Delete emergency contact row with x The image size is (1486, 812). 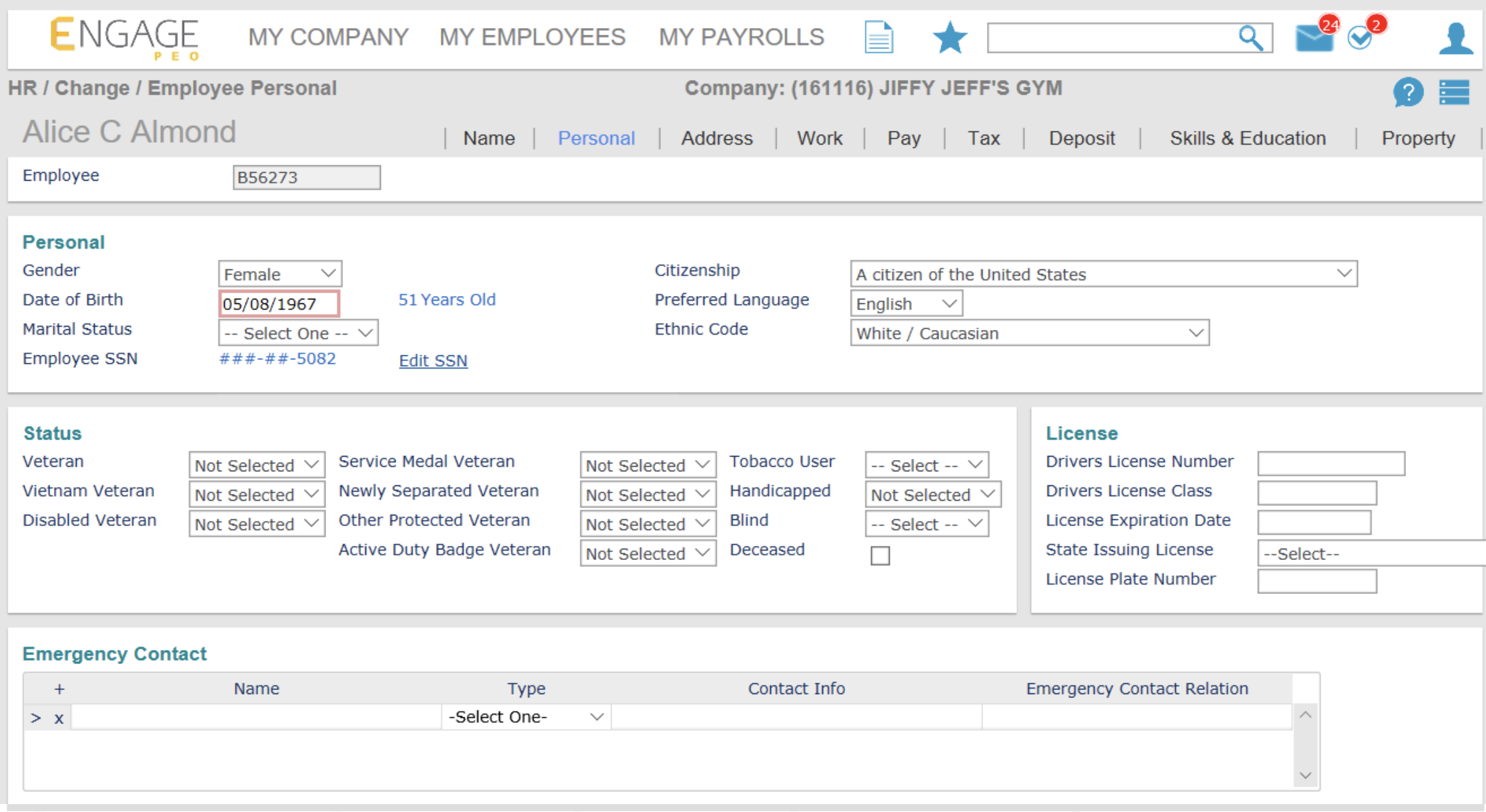(59, 718)
